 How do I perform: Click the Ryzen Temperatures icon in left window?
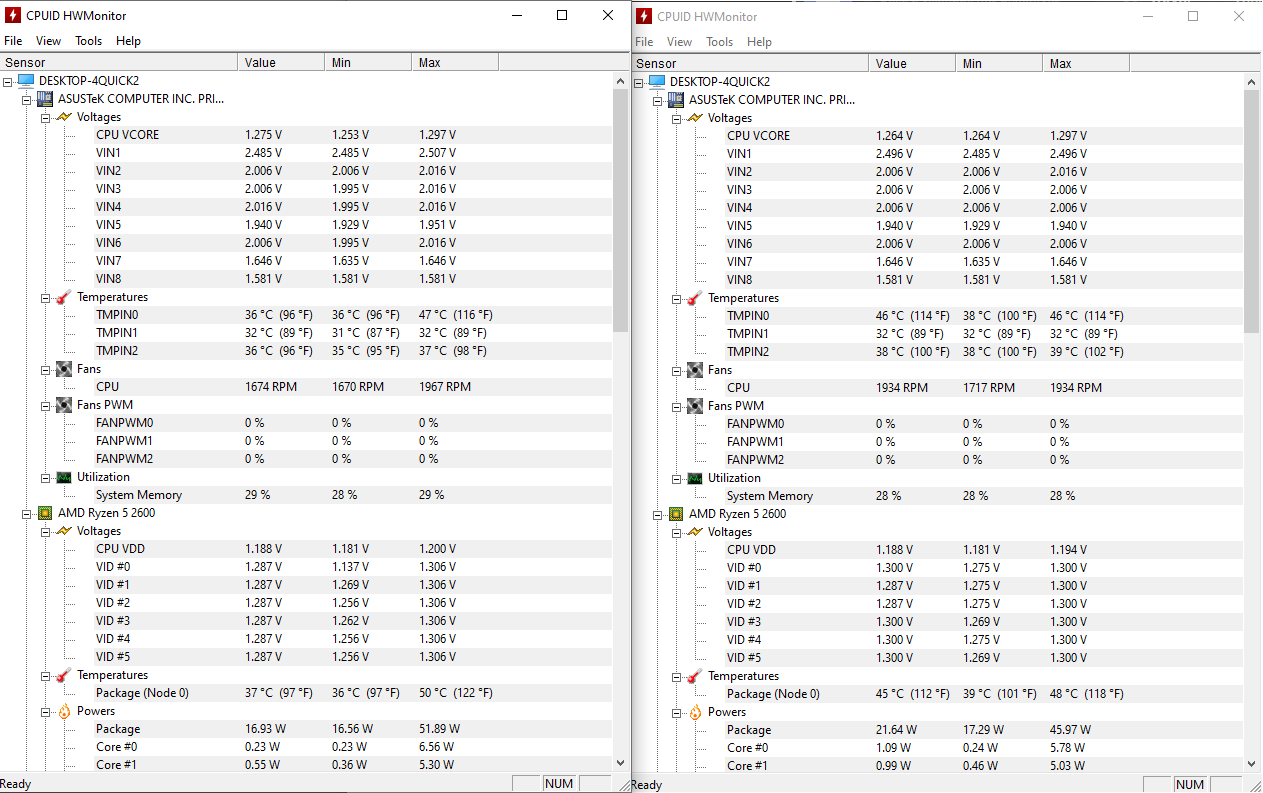[x=64, y=675]
